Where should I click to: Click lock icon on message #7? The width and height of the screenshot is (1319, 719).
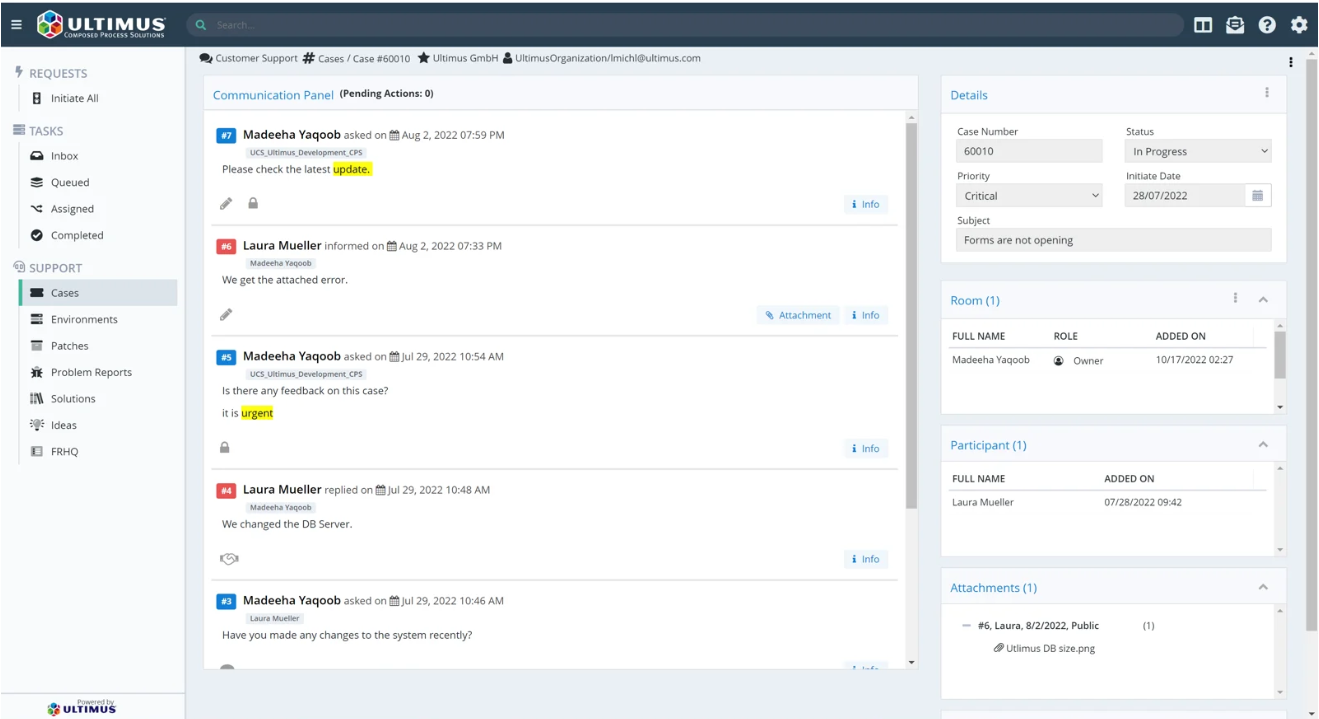(x=253, y=203)
